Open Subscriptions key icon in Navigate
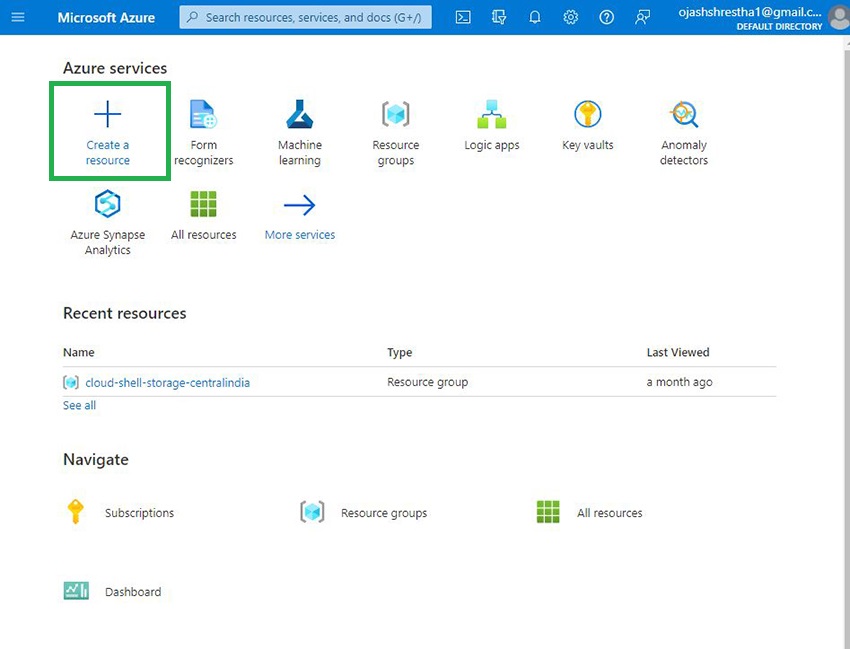This screenshot has height=649, width=850. point(75,512)
